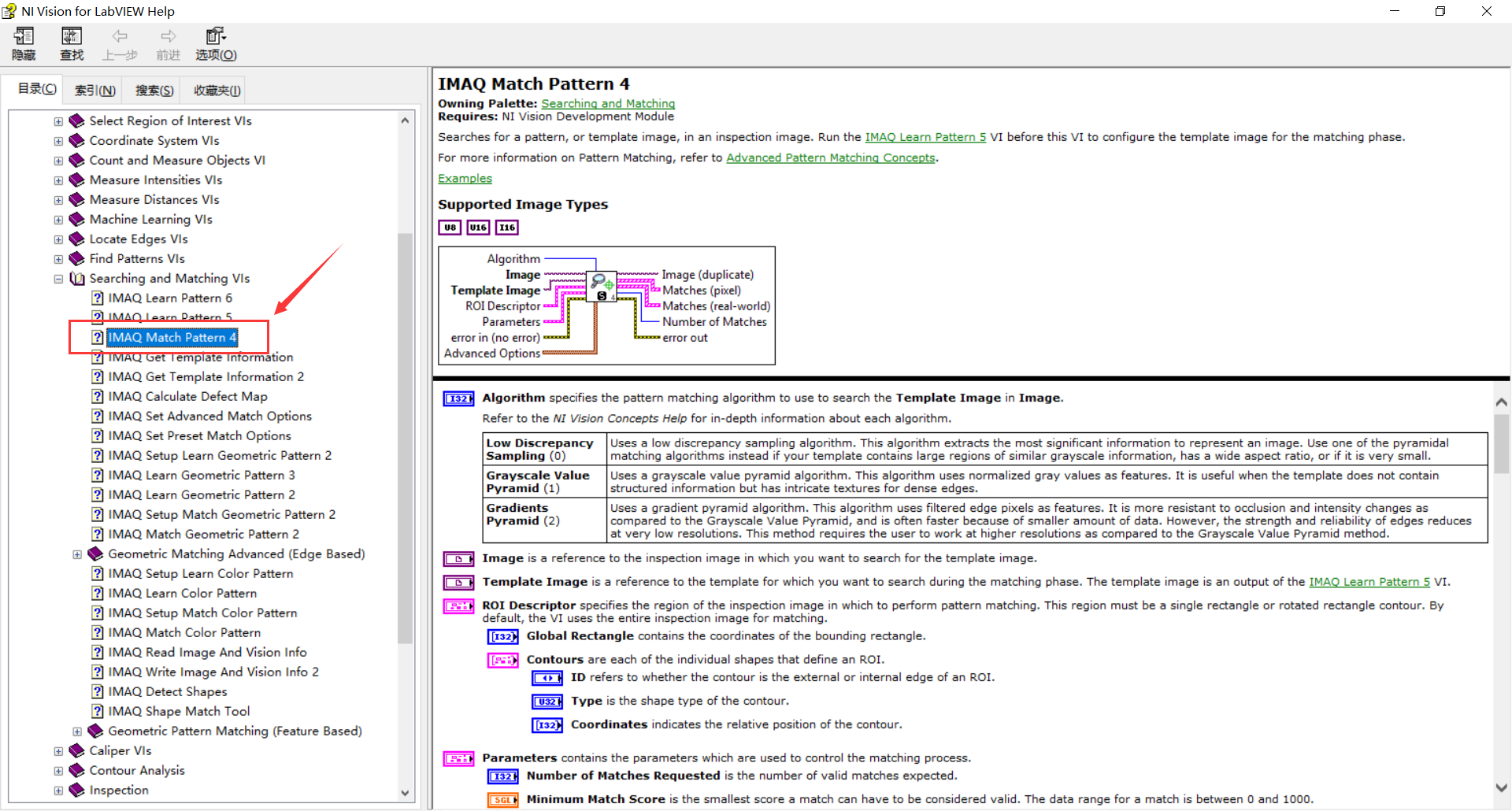Screen dimensions: 1512x811
Task: Click the U16 supported image type icon
Action: click(x=478, y=228)
